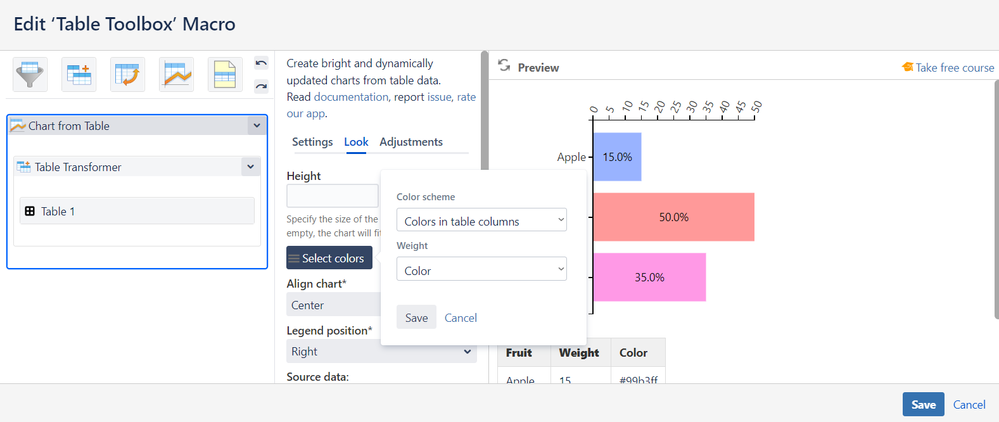Click the Weight column header in preview table
The height and width of the screenshot is (422, 999).
[579, 353]
